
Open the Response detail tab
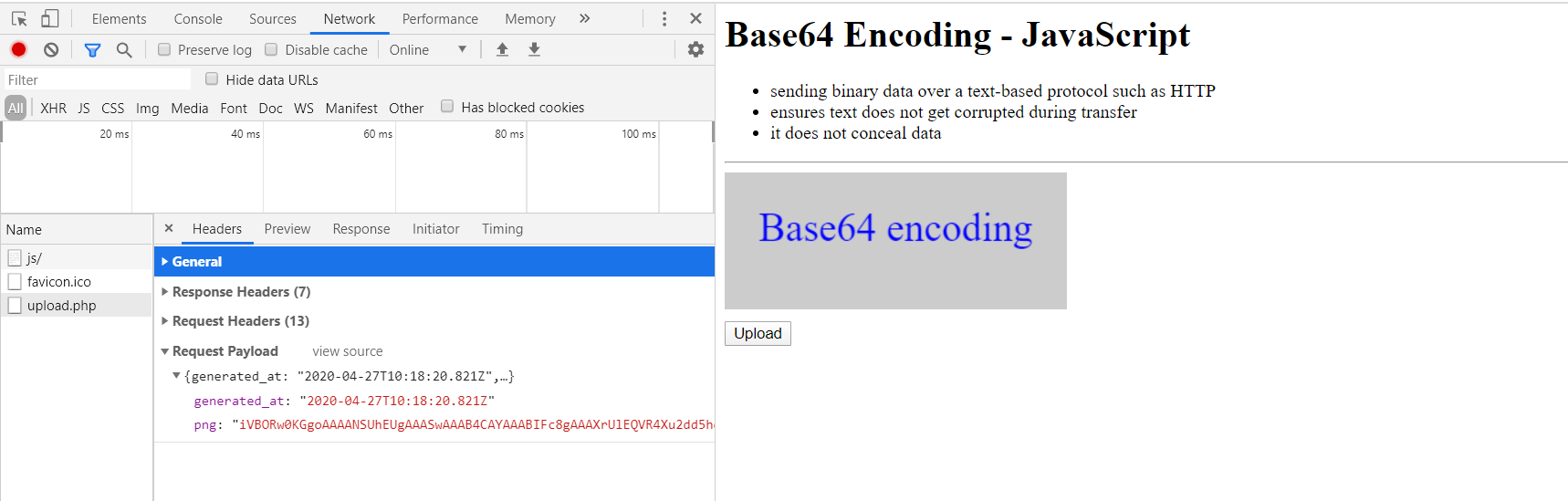361,228
